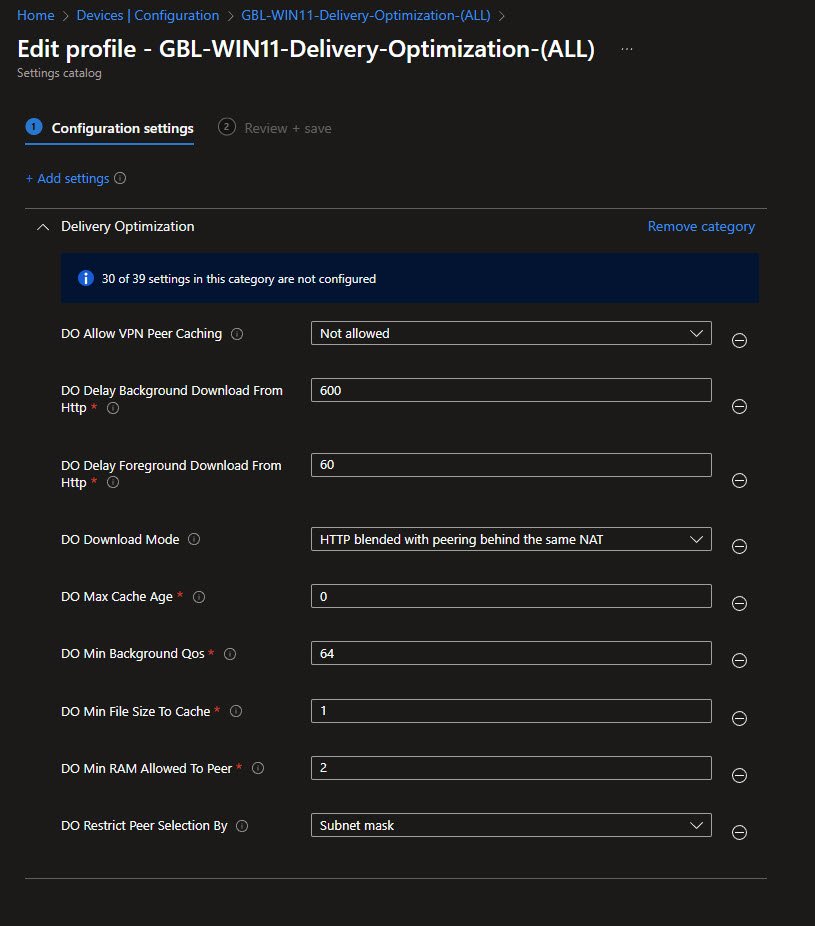Click info icon next to DO Allow VPN Peer Caching
The image size is (815, 926).
click(x=237, y=334)
